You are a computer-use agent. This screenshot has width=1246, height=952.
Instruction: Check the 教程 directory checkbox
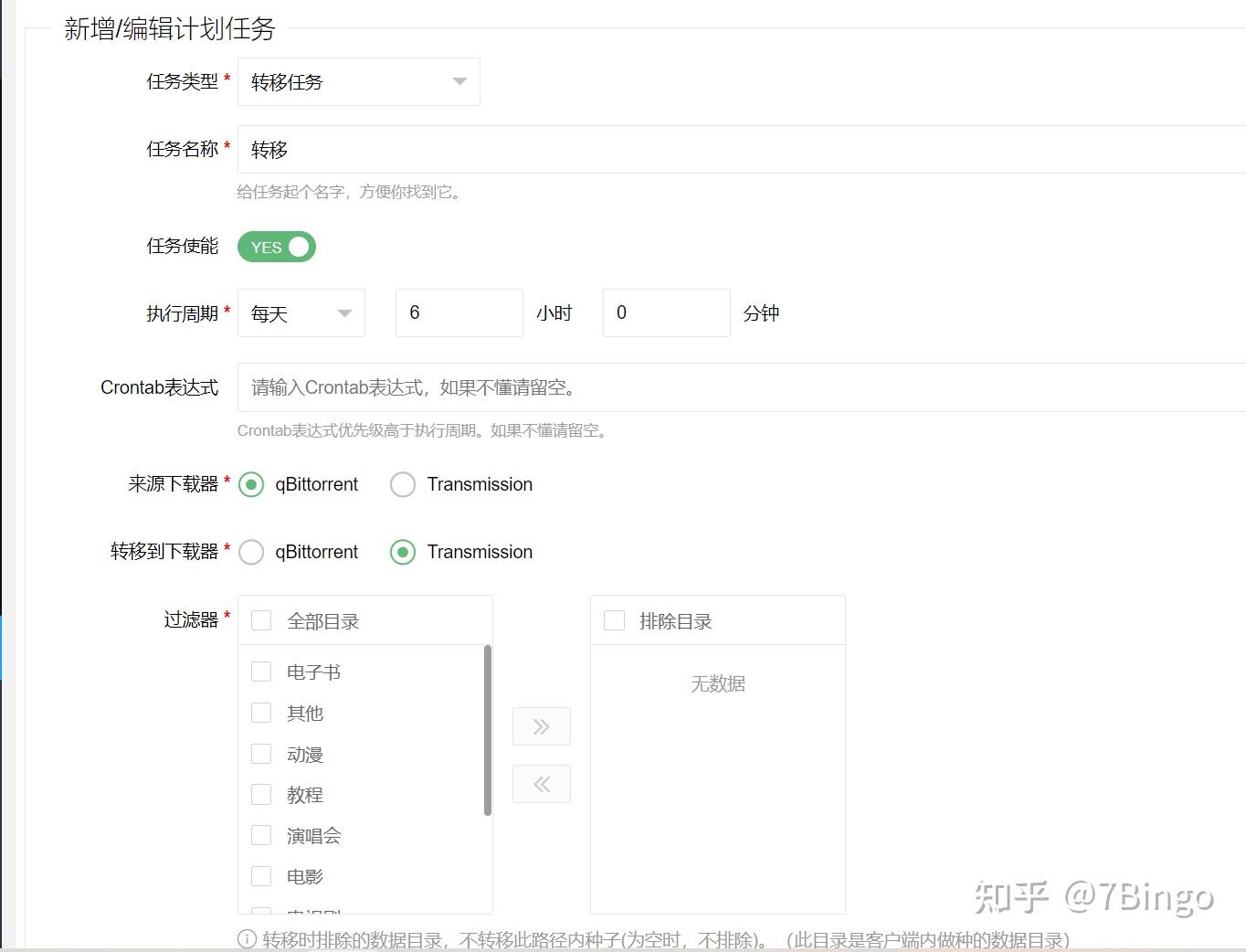pyautogui.click(x=260, y=794)
